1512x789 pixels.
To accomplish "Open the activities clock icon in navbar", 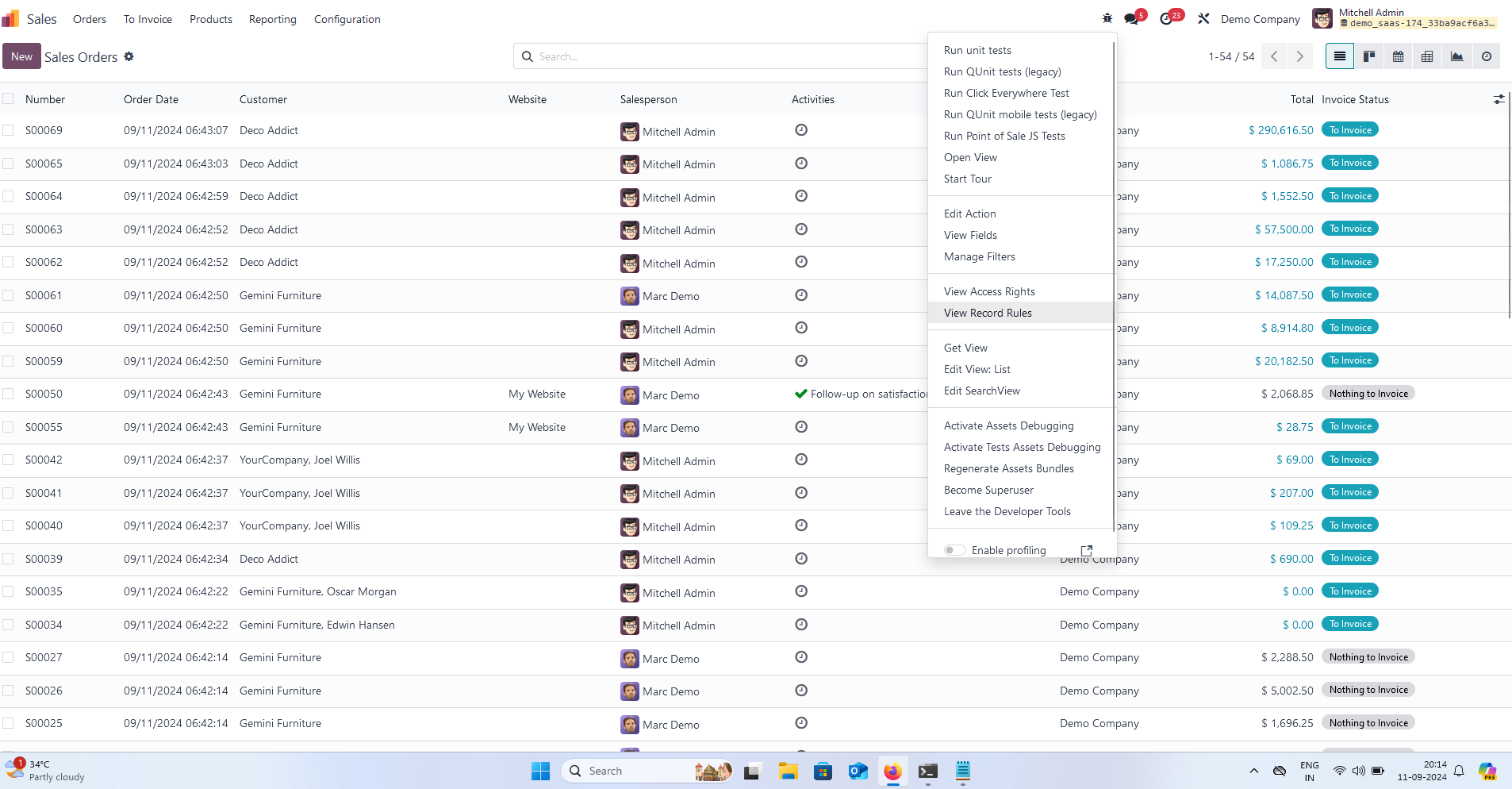I will (1166, 19).
